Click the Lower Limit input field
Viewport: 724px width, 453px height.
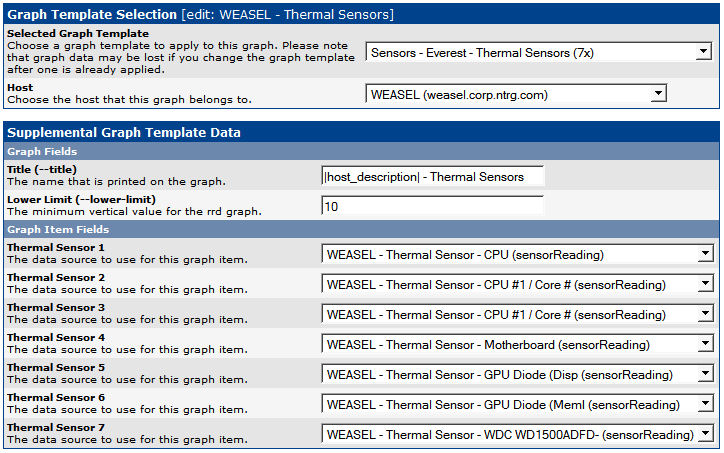[432, 206]
